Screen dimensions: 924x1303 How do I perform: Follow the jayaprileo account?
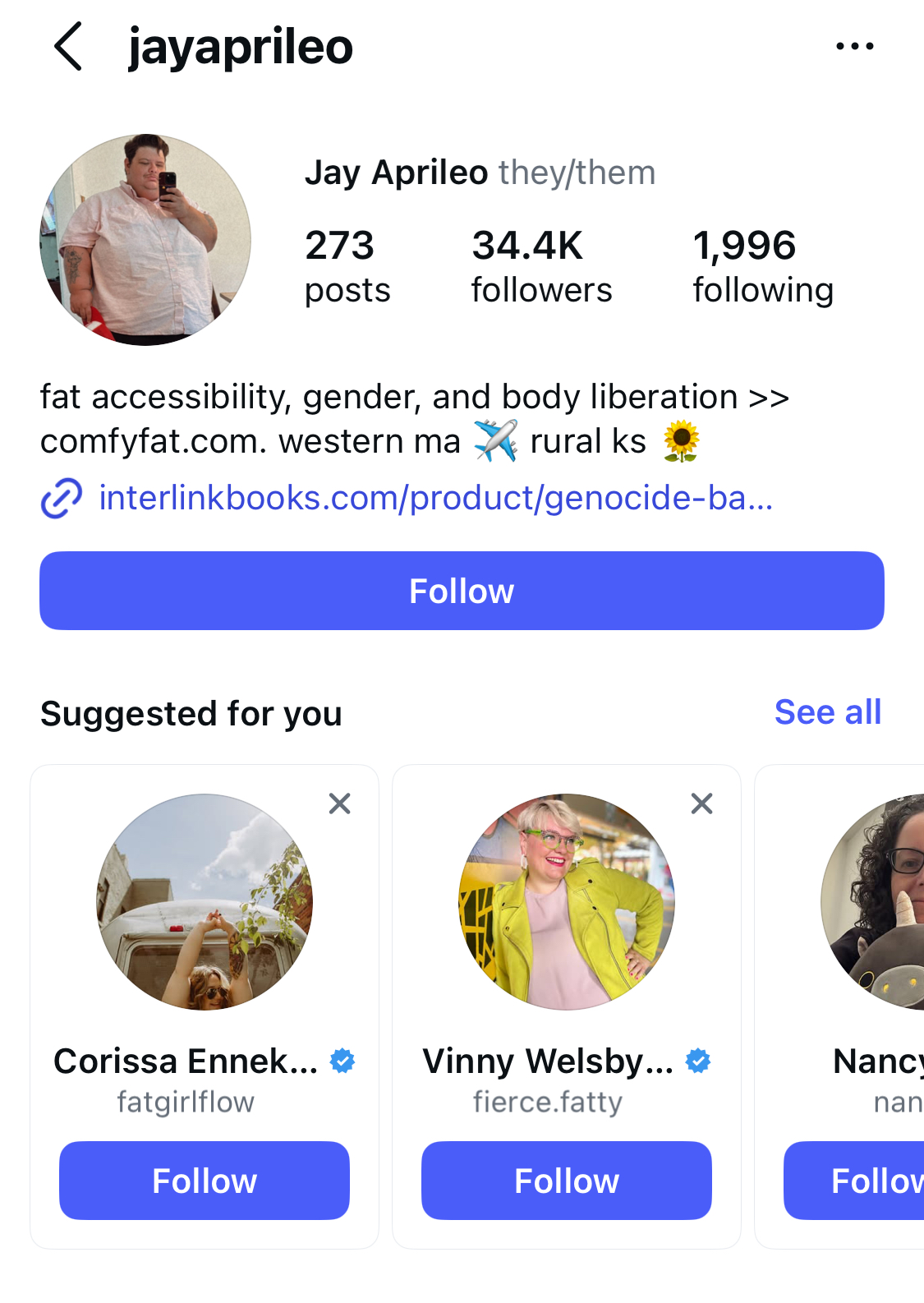click(462, 591)
